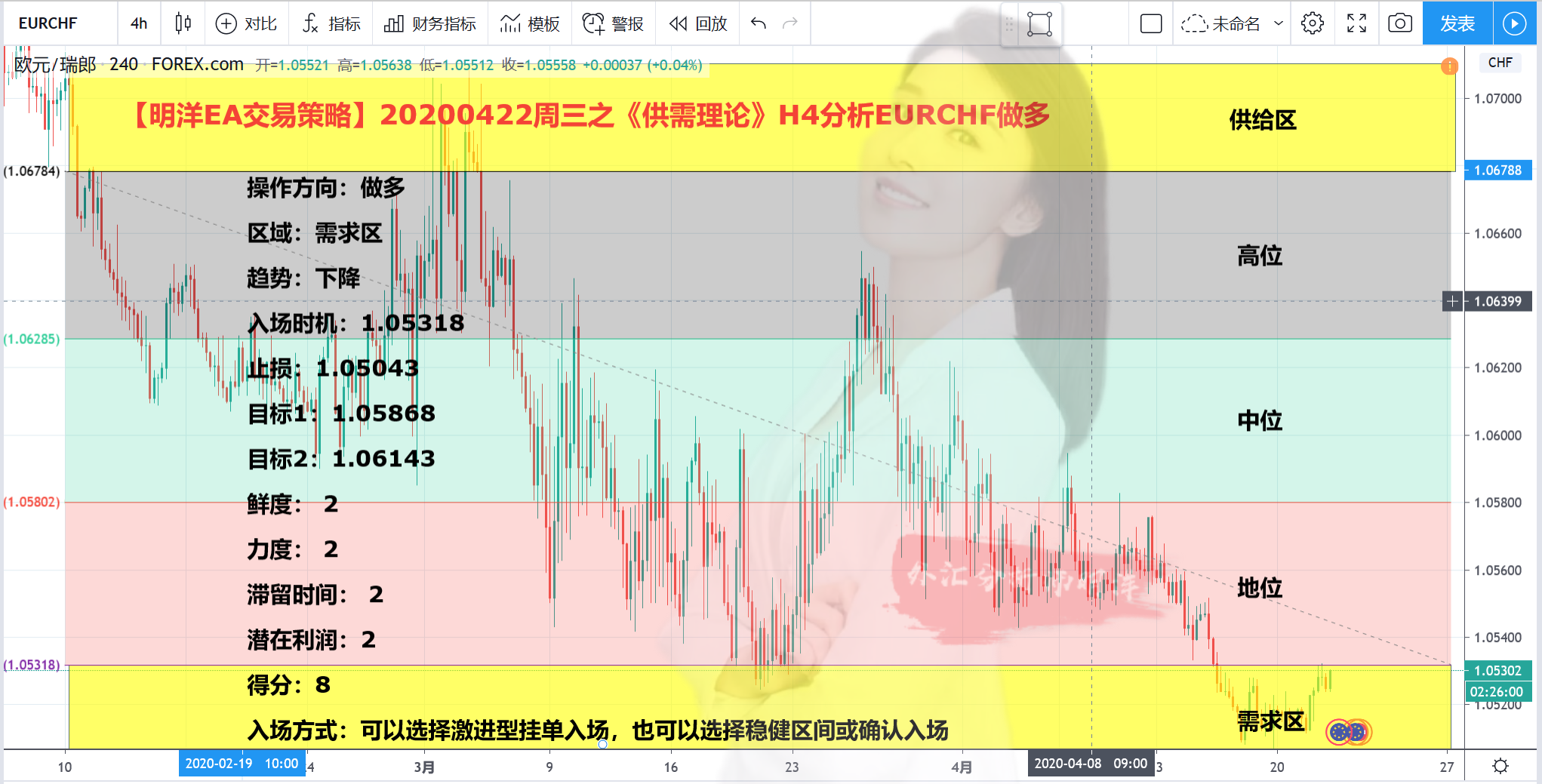
Task: Open chart settings gear icon
Action: tap(1313, 23)
